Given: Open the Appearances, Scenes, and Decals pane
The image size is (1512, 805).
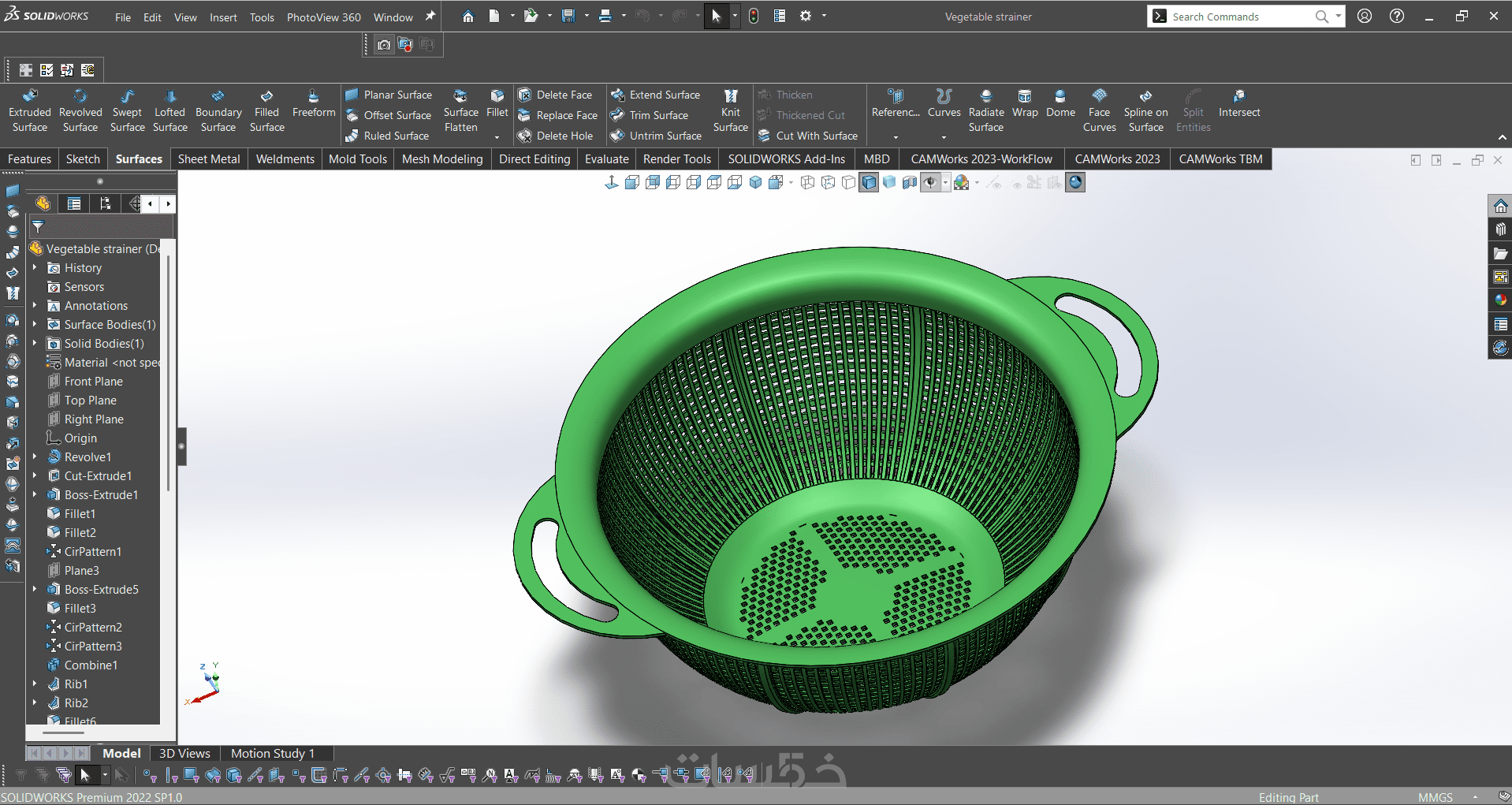Looking at the screenshot, I should pos(1500,300).
